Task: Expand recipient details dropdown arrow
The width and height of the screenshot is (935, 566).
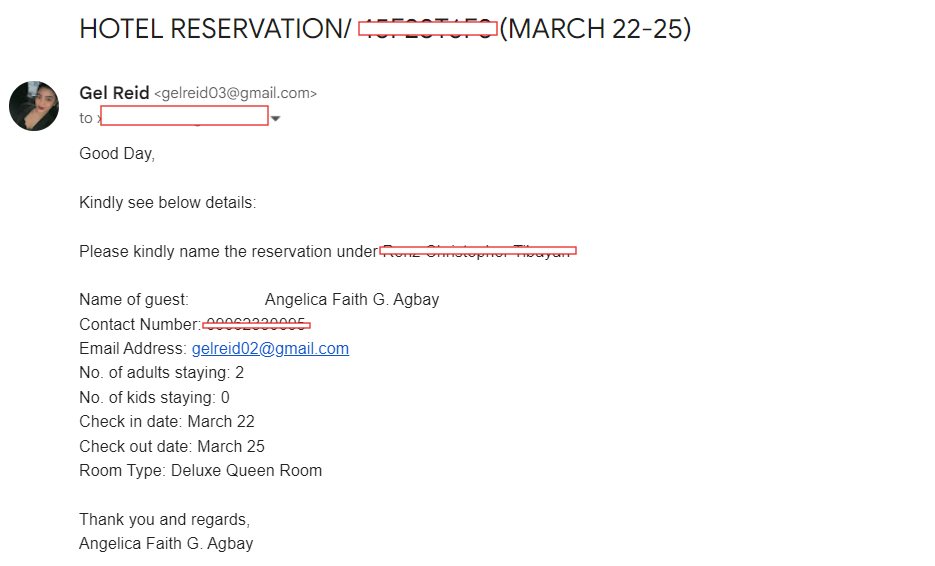Action: pos(275,119)
